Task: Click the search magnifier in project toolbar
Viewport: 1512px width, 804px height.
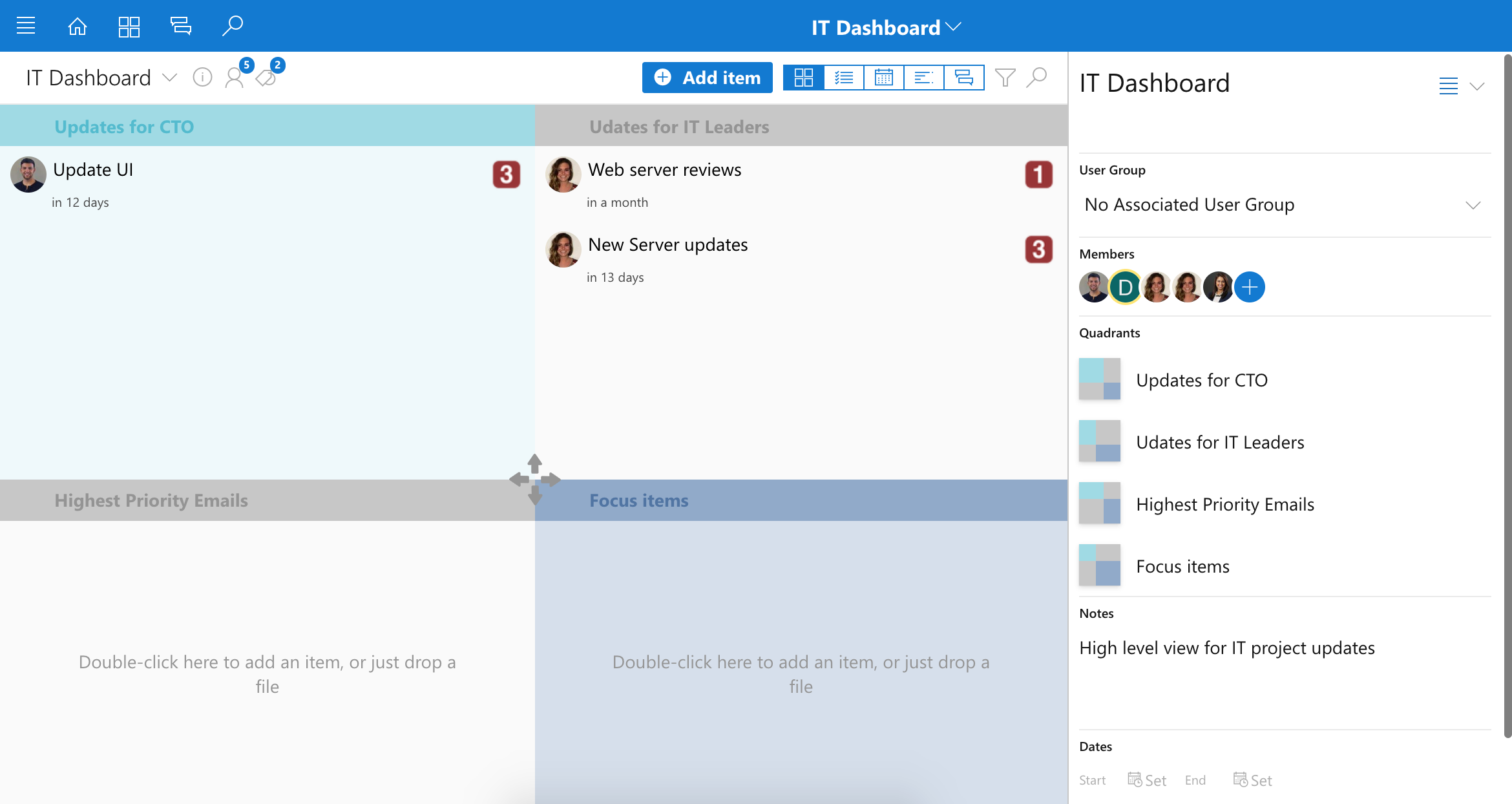Action: tap(1036, 78)
